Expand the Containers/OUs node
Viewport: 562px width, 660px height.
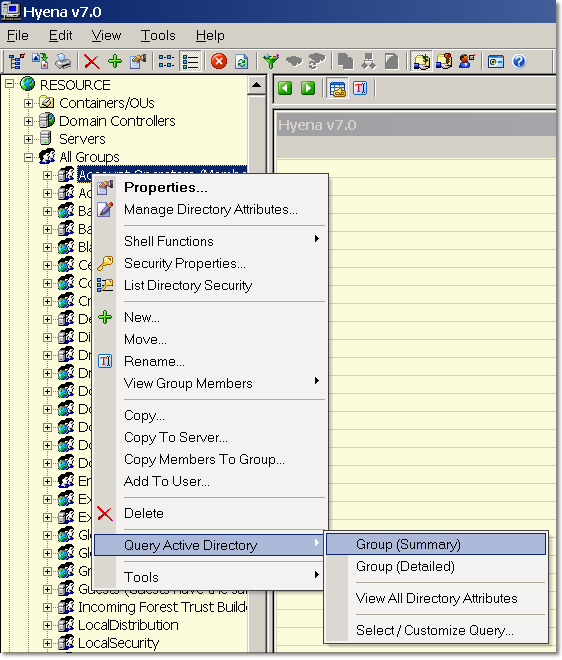tap(28, 103)
